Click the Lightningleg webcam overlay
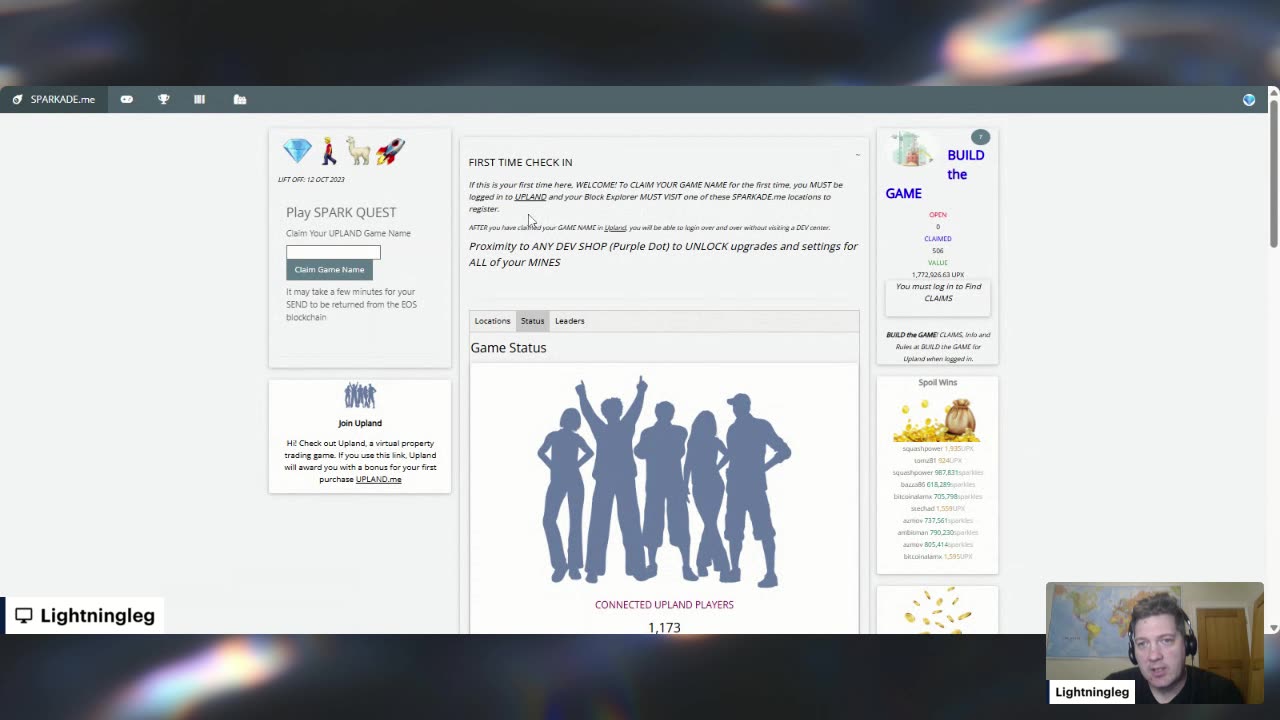 tap(1155, 643)
